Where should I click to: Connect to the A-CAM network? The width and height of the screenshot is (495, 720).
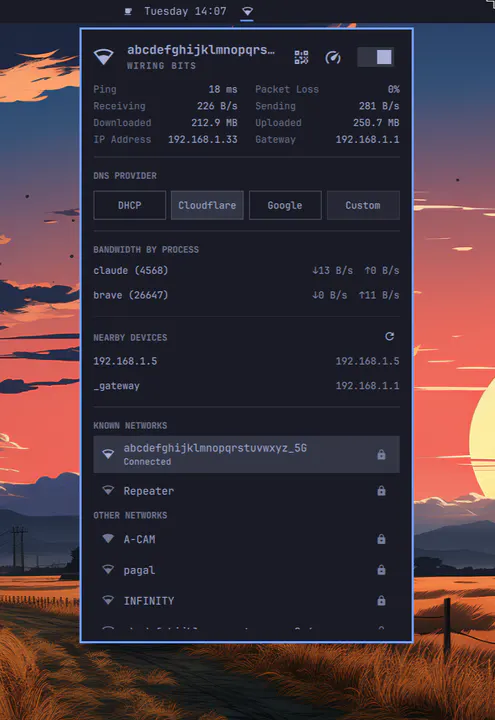246,539
